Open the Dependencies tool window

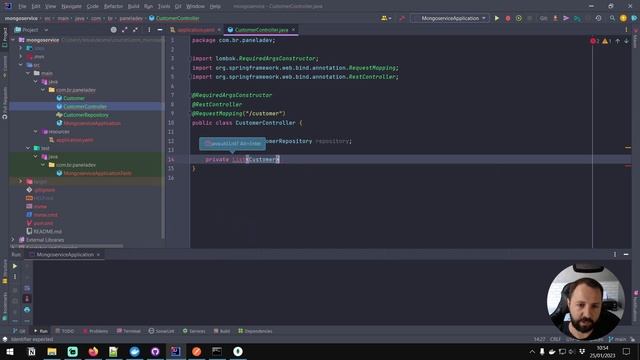255,331
